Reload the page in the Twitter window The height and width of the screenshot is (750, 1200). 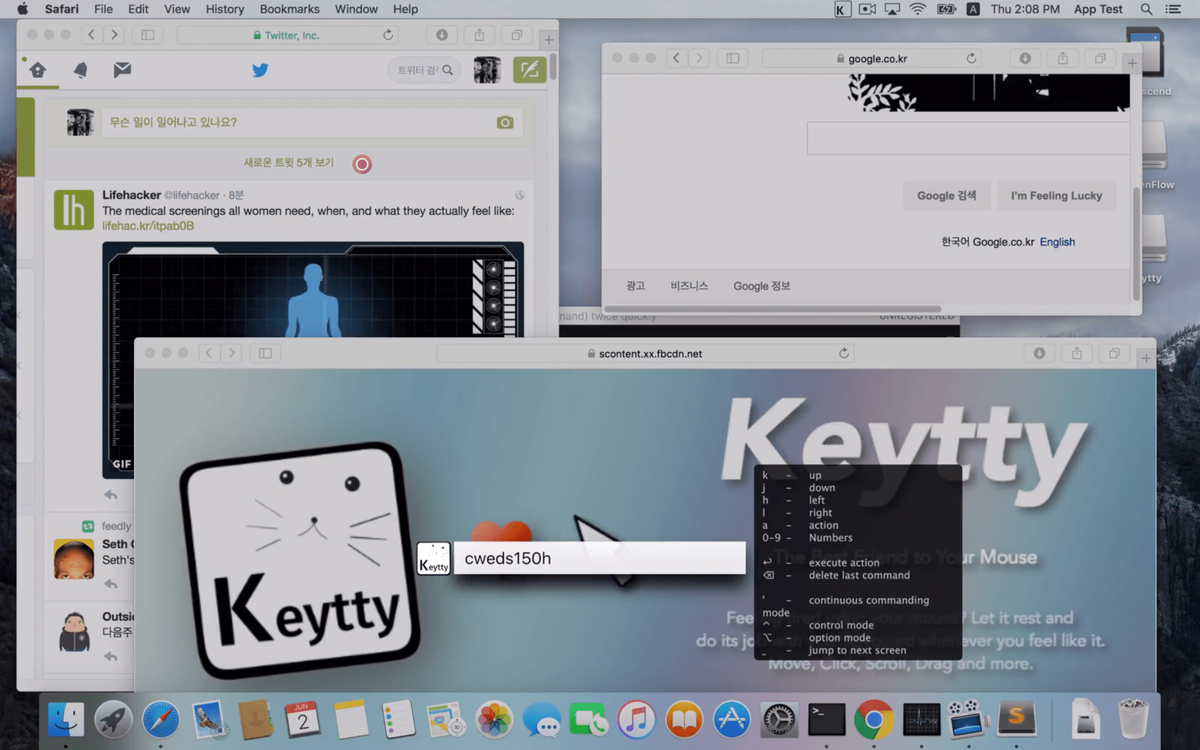tap(388, 35)
